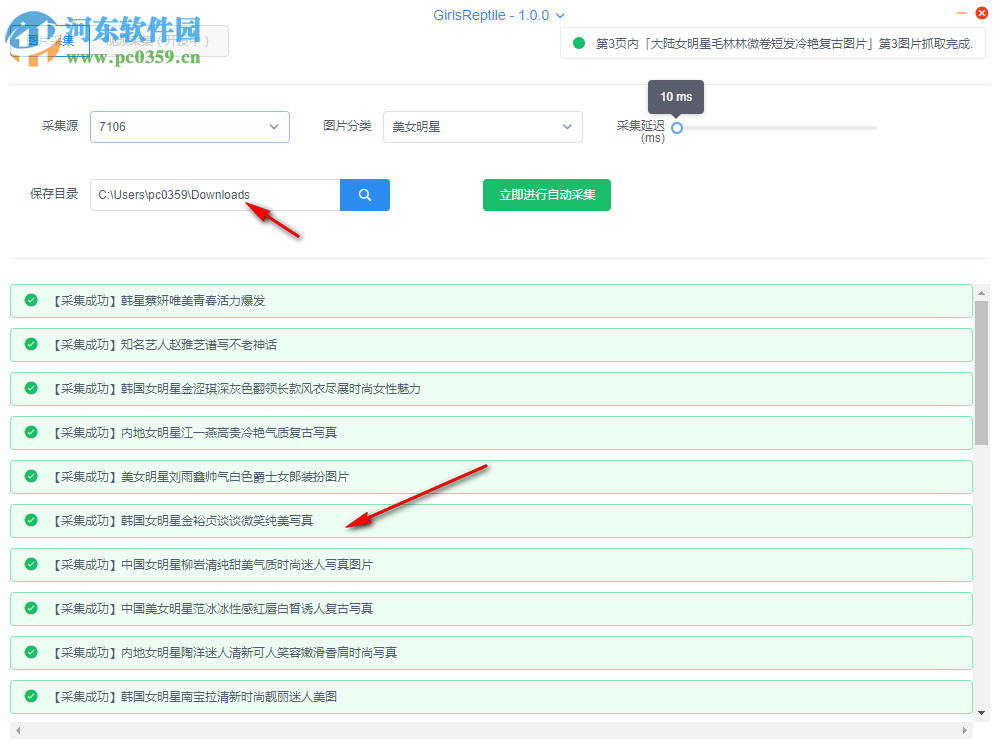Click the green status dot in notification
Viewport: 1000px width, 750px height.
point(579,43)
